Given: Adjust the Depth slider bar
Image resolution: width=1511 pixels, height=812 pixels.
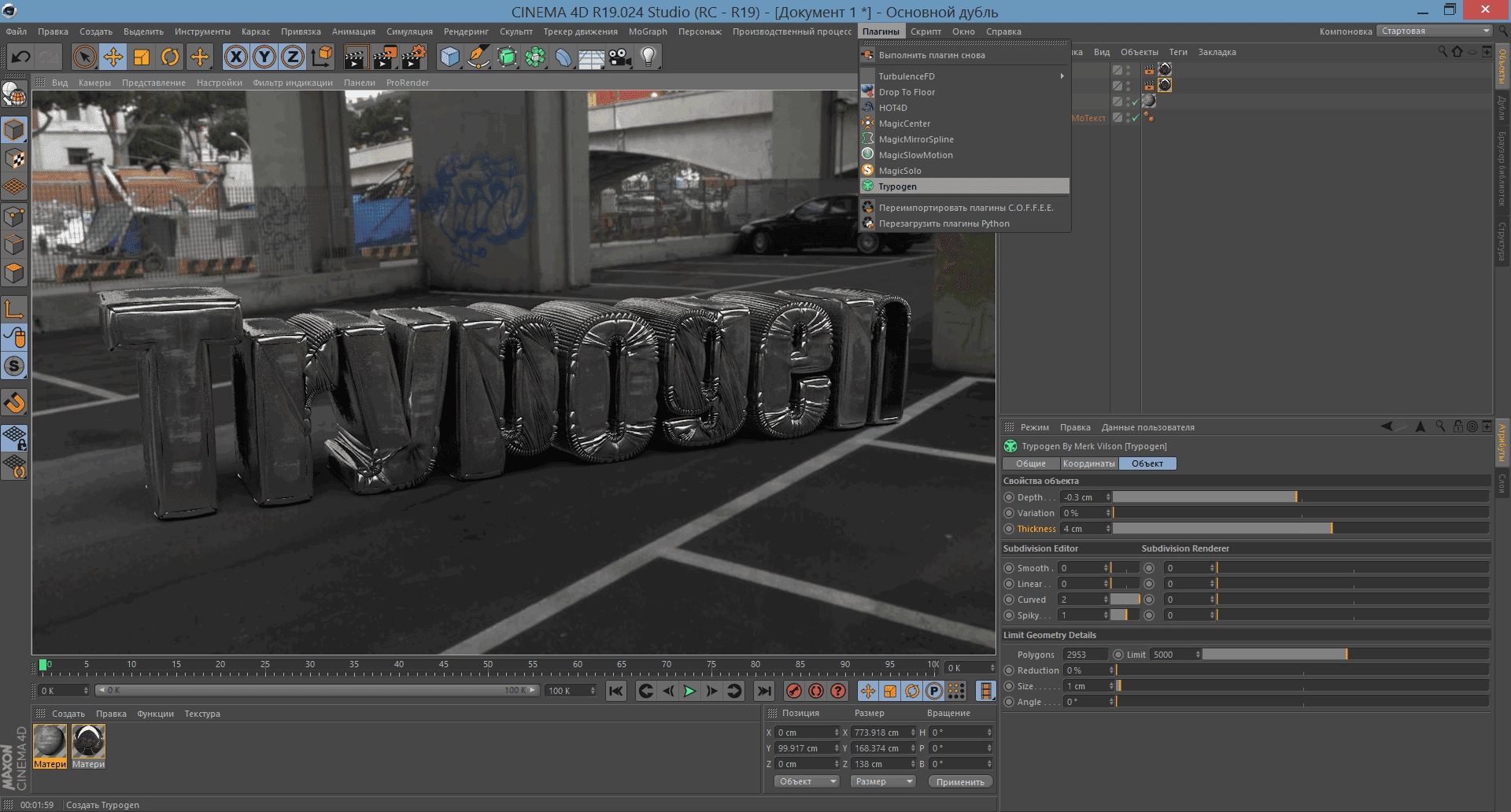Looking at the screenshot, I should click(1300, 497).
